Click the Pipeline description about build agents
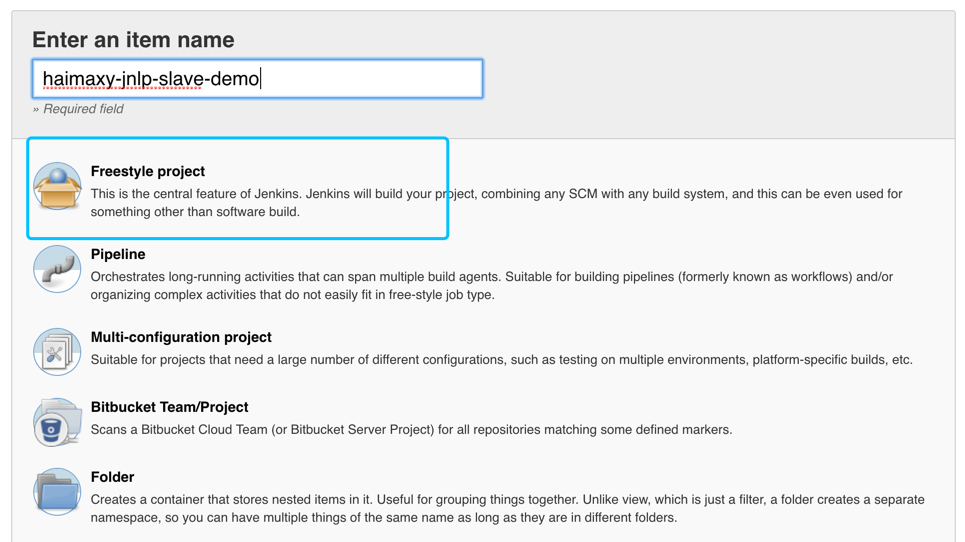The width and height of the screenshot is (965, 542). click(x=491, y=286)
